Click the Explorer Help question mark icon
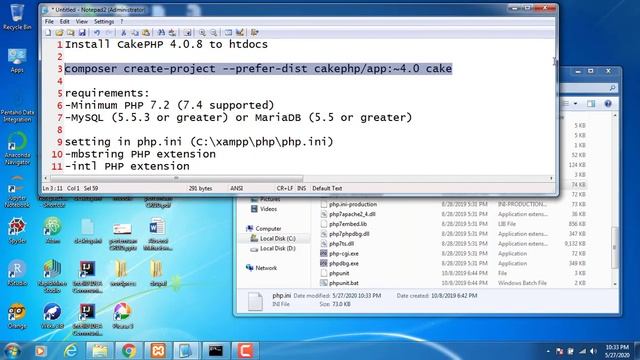 (608, 104)
